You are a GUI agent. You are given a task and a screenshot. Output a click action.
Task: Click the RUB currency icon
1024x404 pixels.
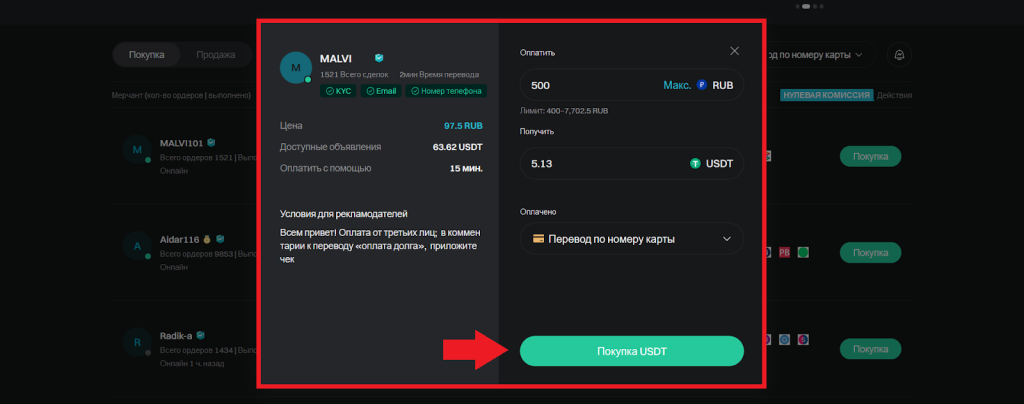[x=702, y=86]
